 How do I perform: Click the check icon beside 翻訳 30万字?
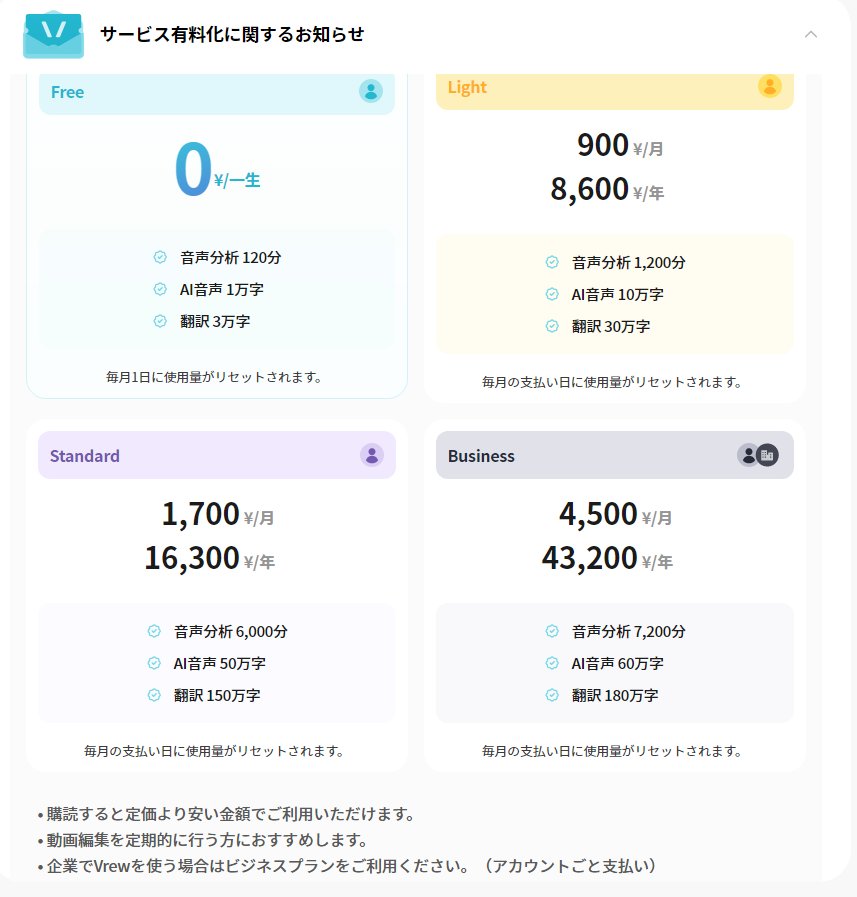click(x=550, y=326)
